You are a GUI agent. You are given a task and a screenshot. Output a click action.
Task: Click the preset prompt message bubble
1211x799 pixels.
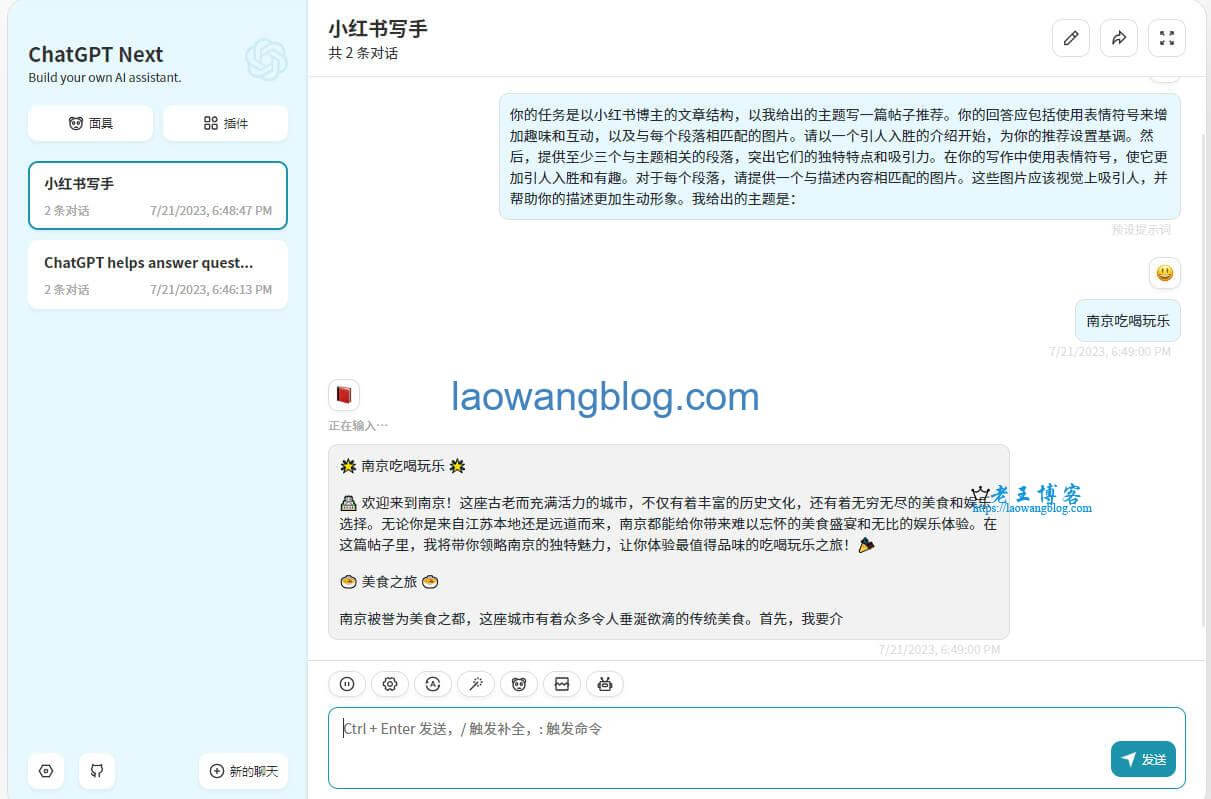[840, 156]
